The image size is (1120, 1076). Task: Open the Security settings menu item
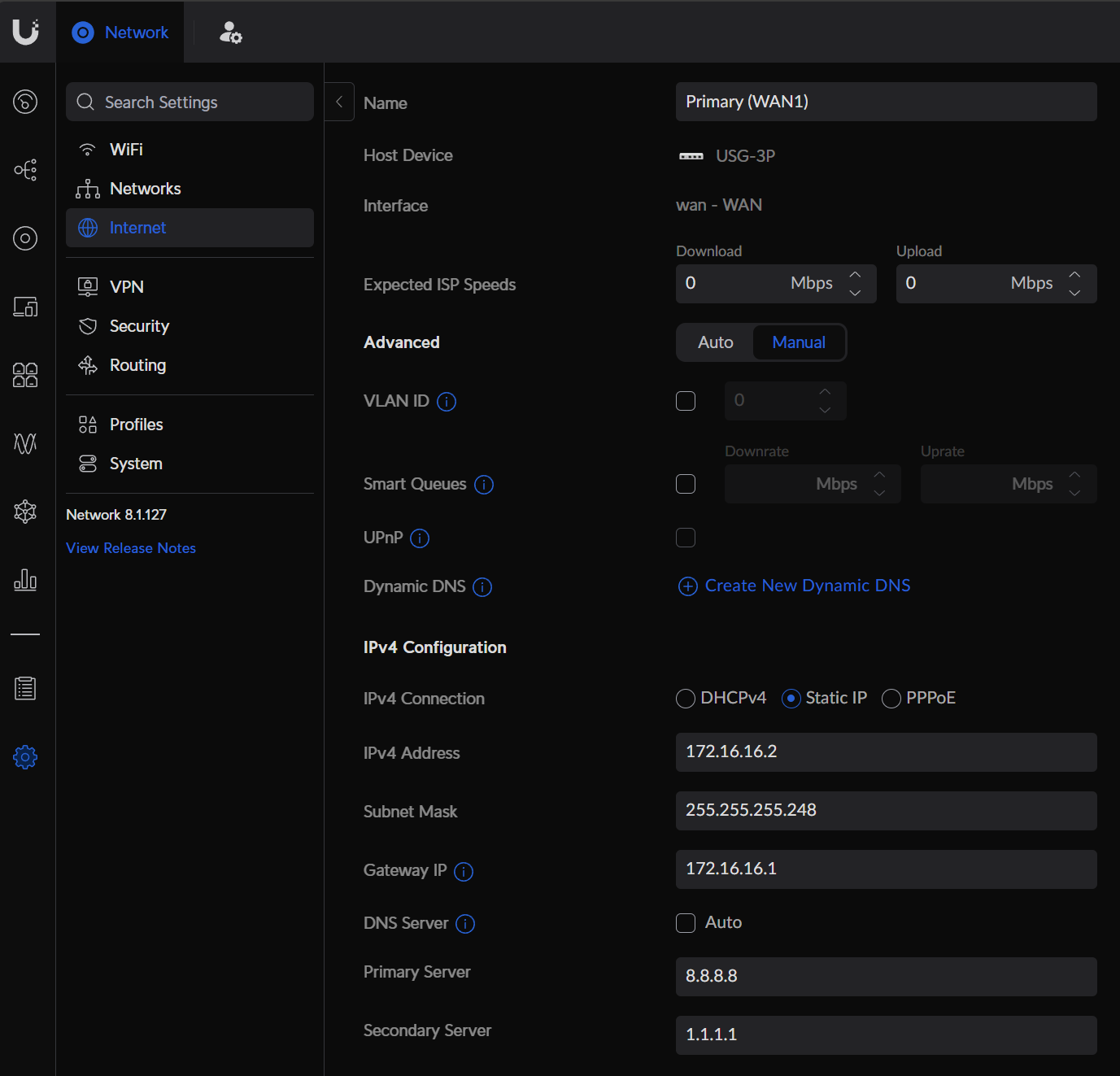190,326
